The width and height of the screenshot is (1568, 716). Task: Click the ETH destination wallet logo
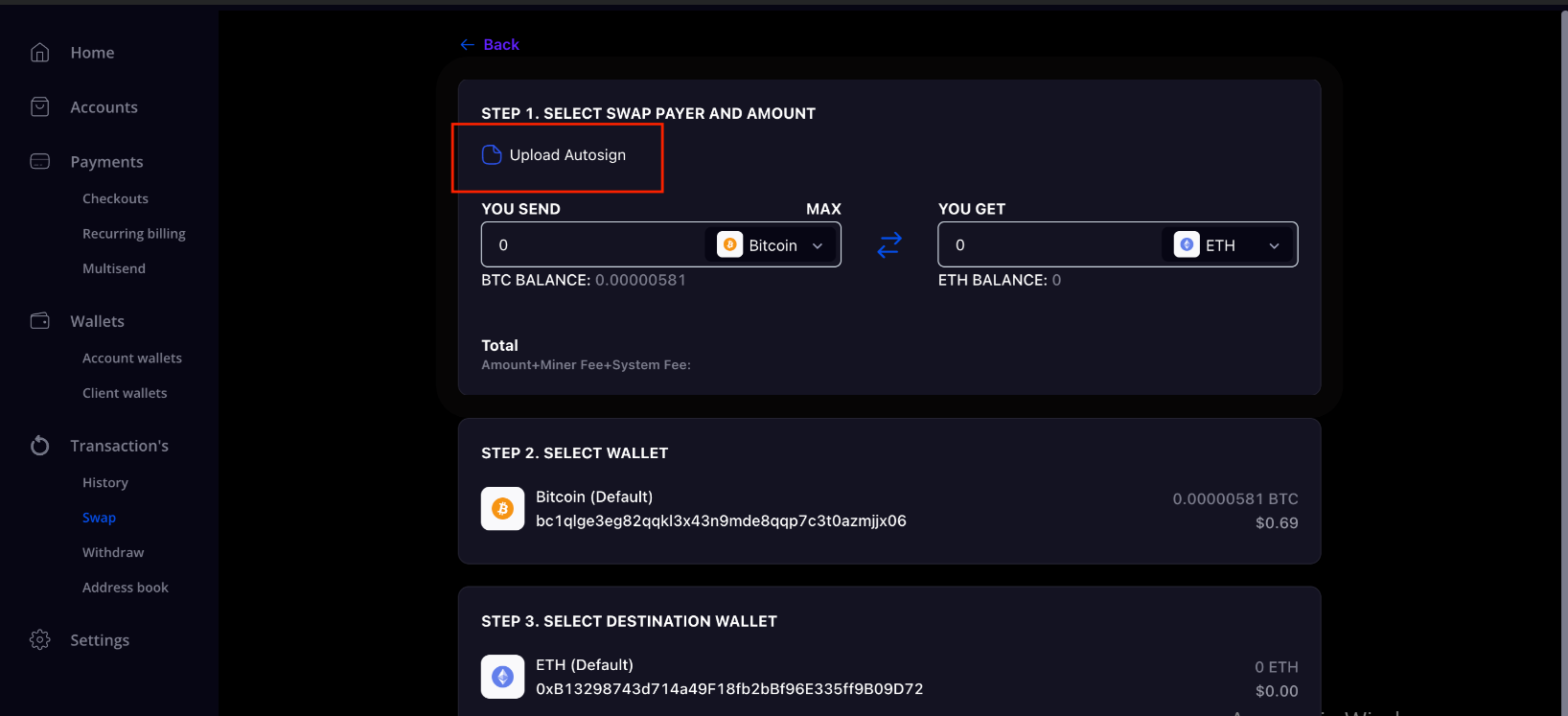[x=502, y=677]
